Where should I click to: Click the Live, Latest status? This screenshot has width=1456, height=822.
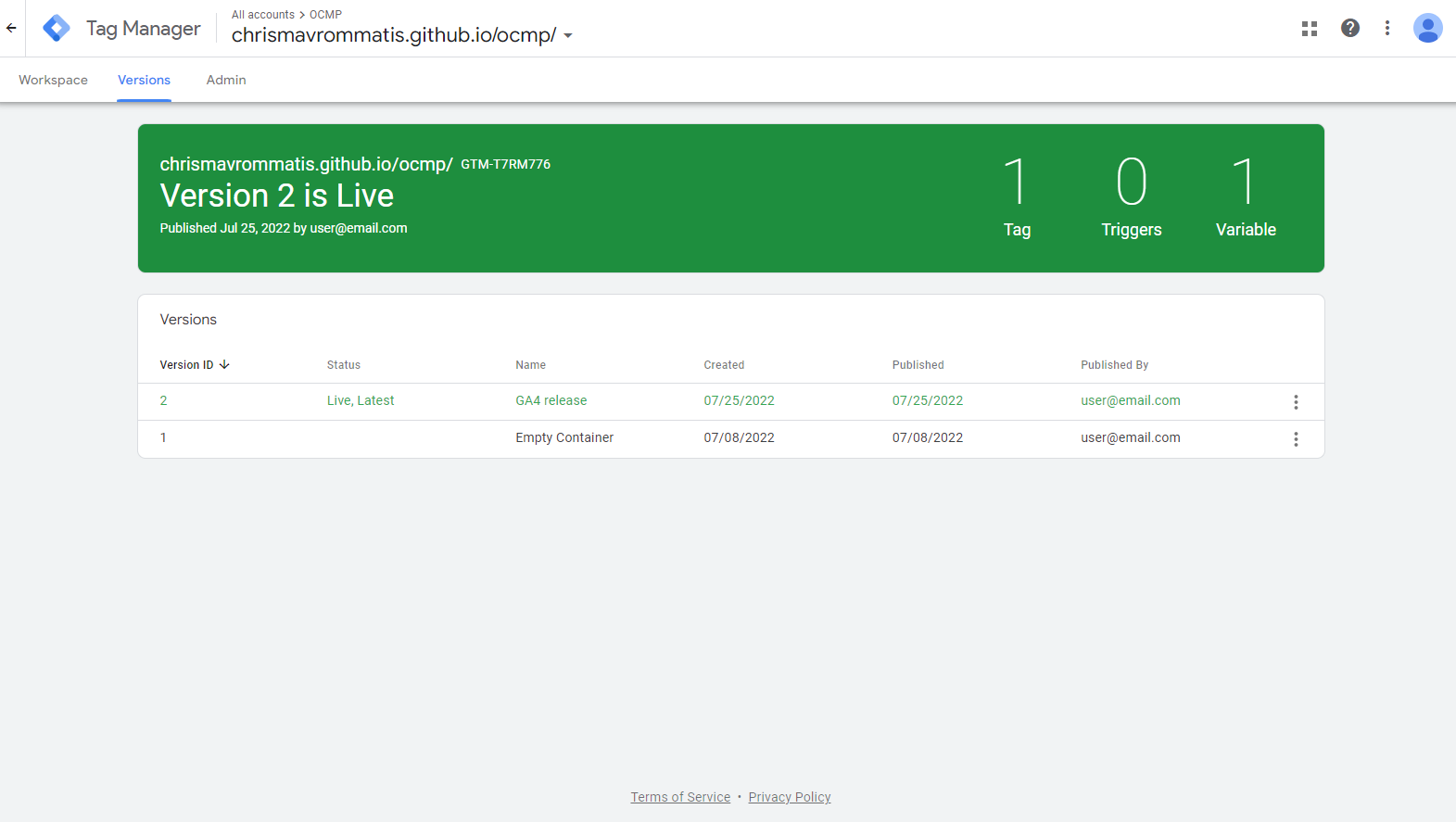(x=361, y=400)
